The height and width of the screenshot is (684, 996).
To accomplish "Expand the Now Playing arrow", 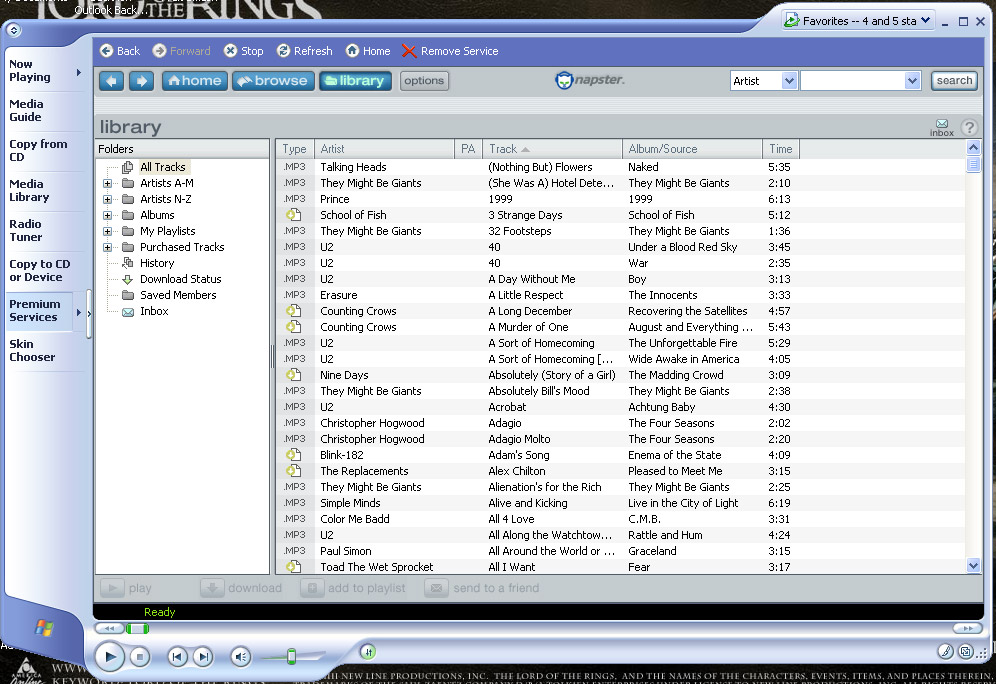I will coord(79,72).
